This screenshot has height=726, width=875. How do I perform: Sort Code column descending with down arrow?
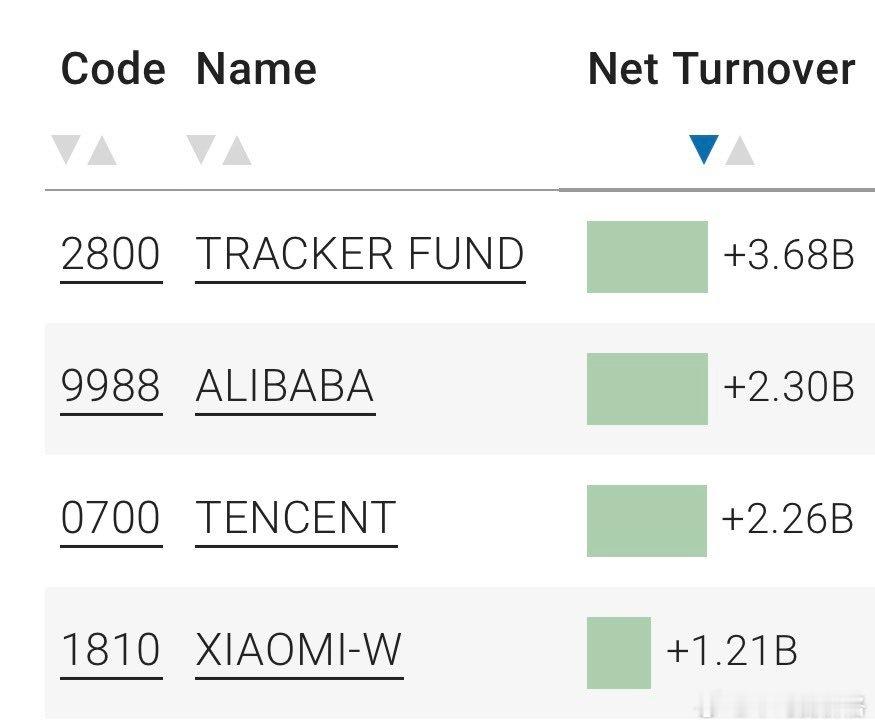coord(66,151)
